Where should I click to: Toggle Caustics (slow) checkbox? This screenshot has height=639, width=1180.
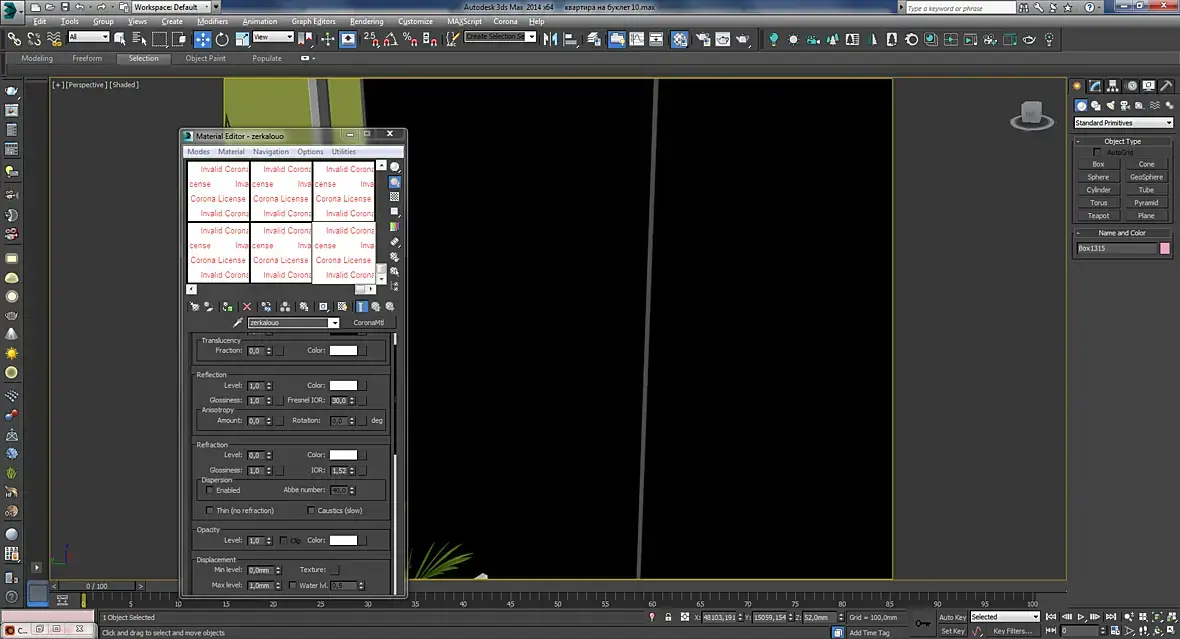pos(311,510)
